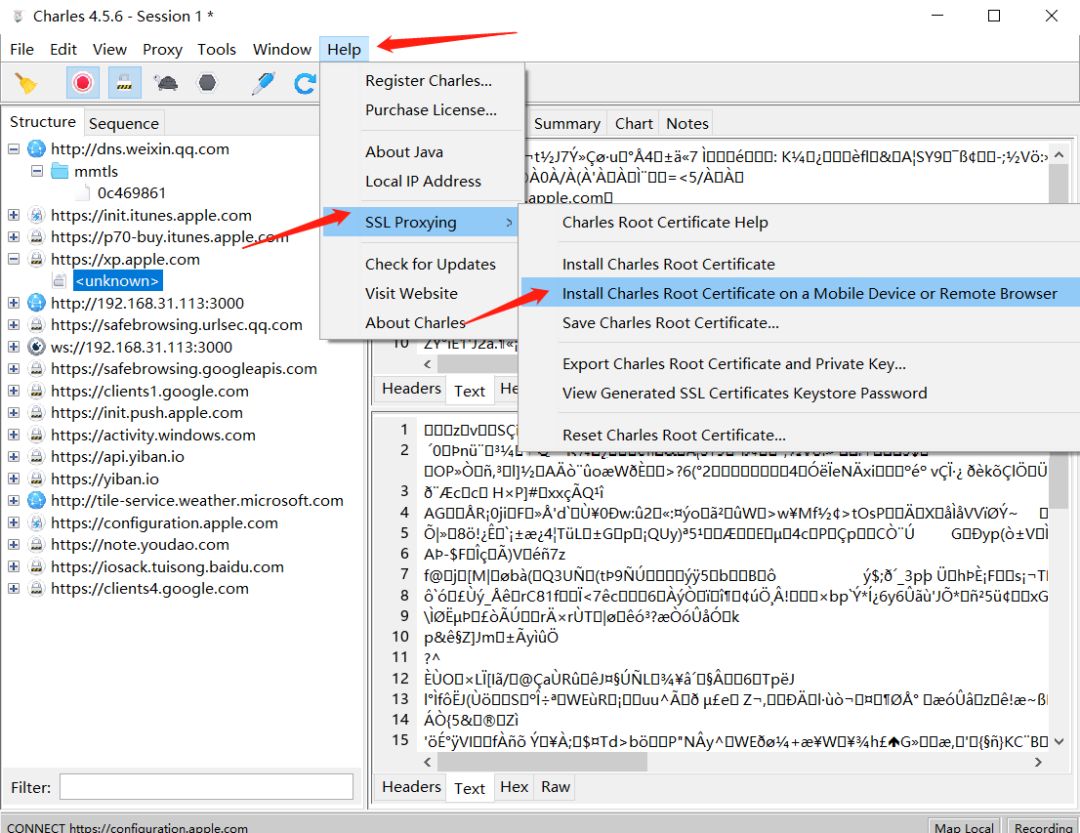Viewport: 1080px width, 833px height.
Task: Click mmtls folder icon
Action: pos(61,172)
